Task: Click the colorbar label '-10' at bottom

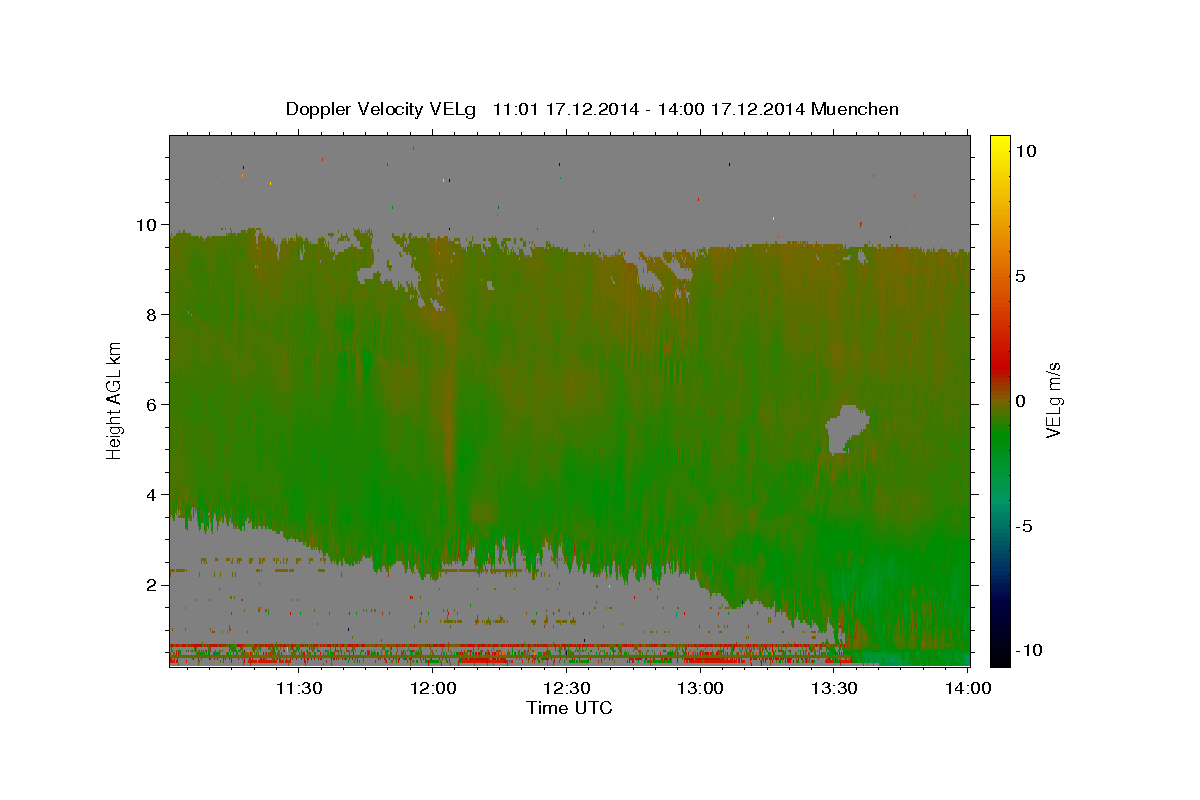Action: (x=1028, y=651)
